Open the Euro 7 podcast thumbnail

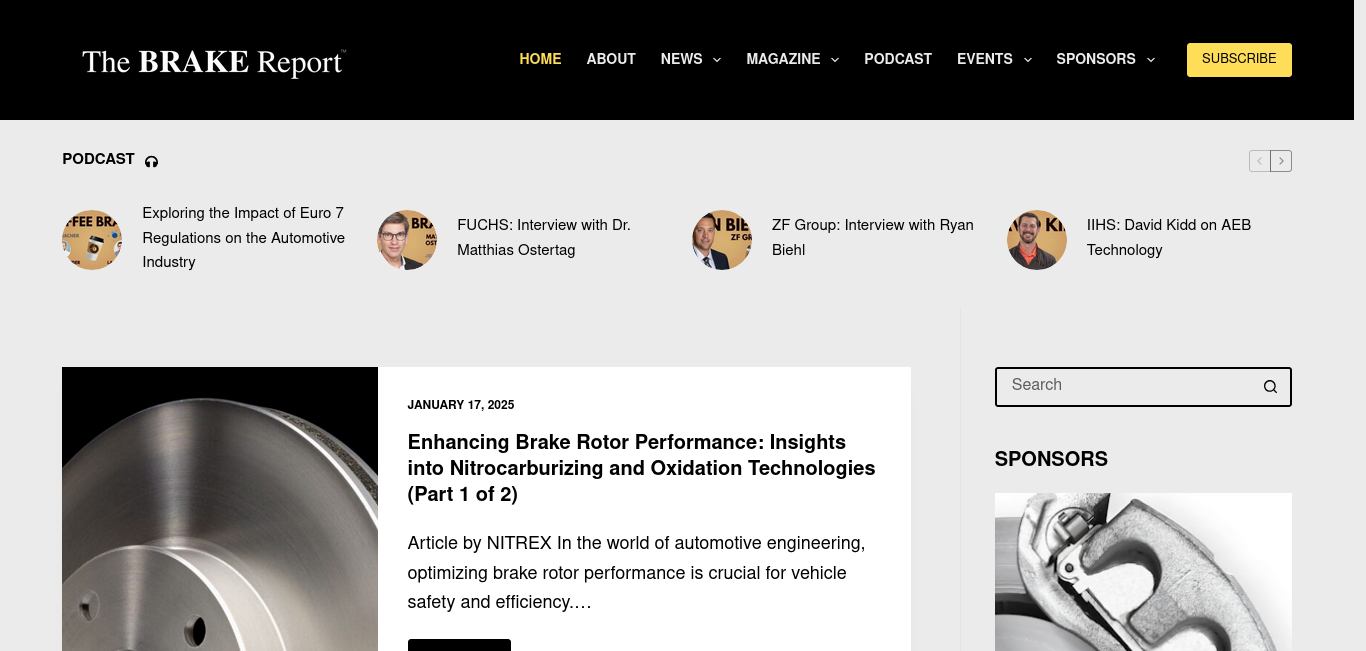(92, 240)
